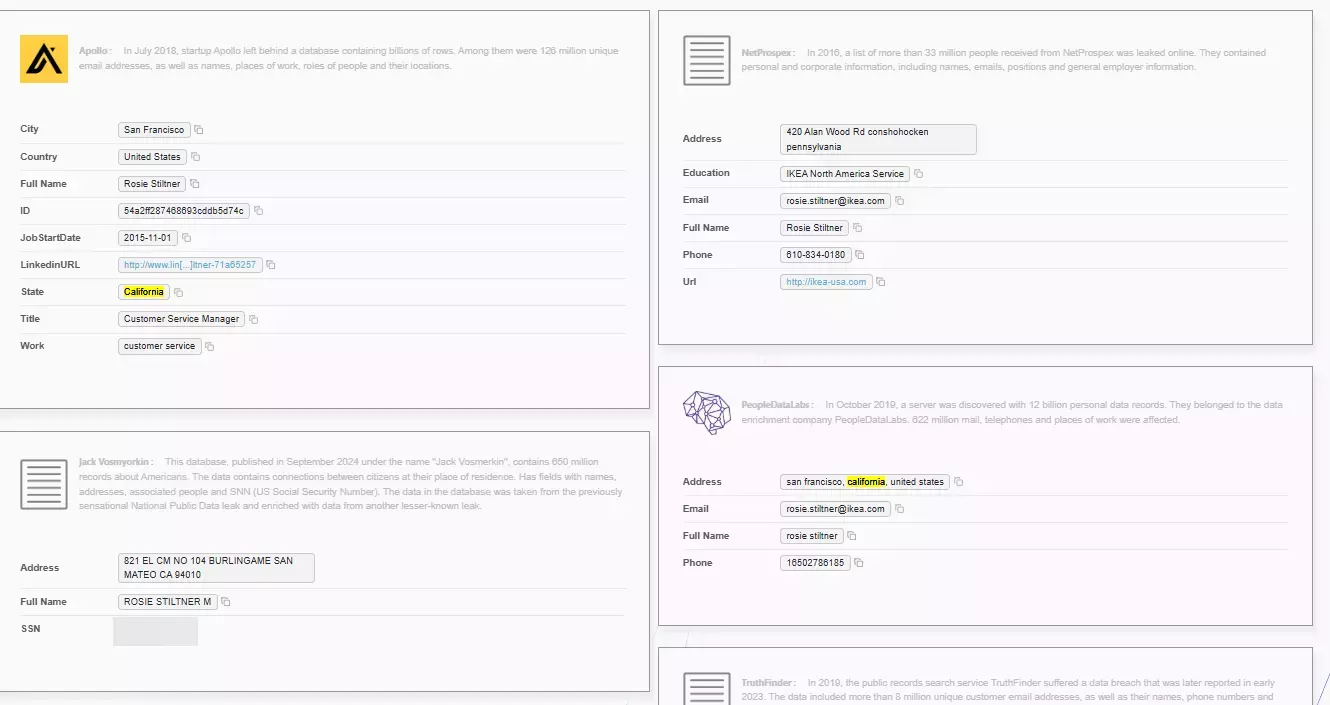
Task: Copy the Address in PeopleDataLabs card
Action: tap(958, 482)
